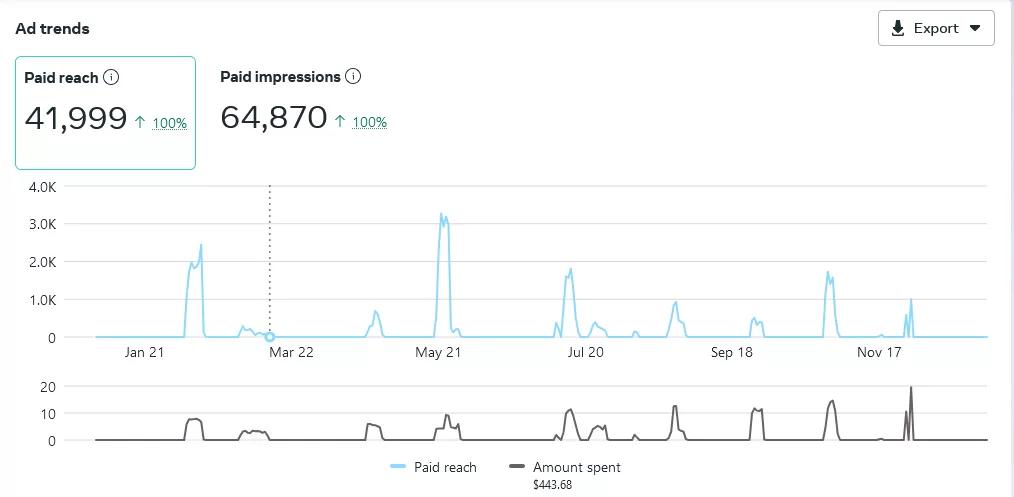Toggle the Paid reach series legend label
Viewport: 1014px width, 497px height.
click(x=445, y=467)
